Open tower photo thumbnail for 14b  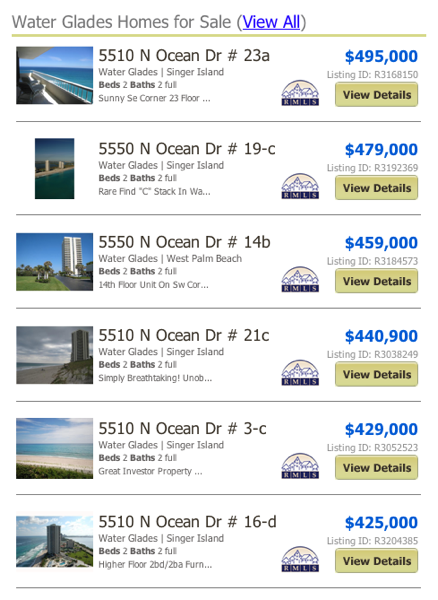point(54,262)
